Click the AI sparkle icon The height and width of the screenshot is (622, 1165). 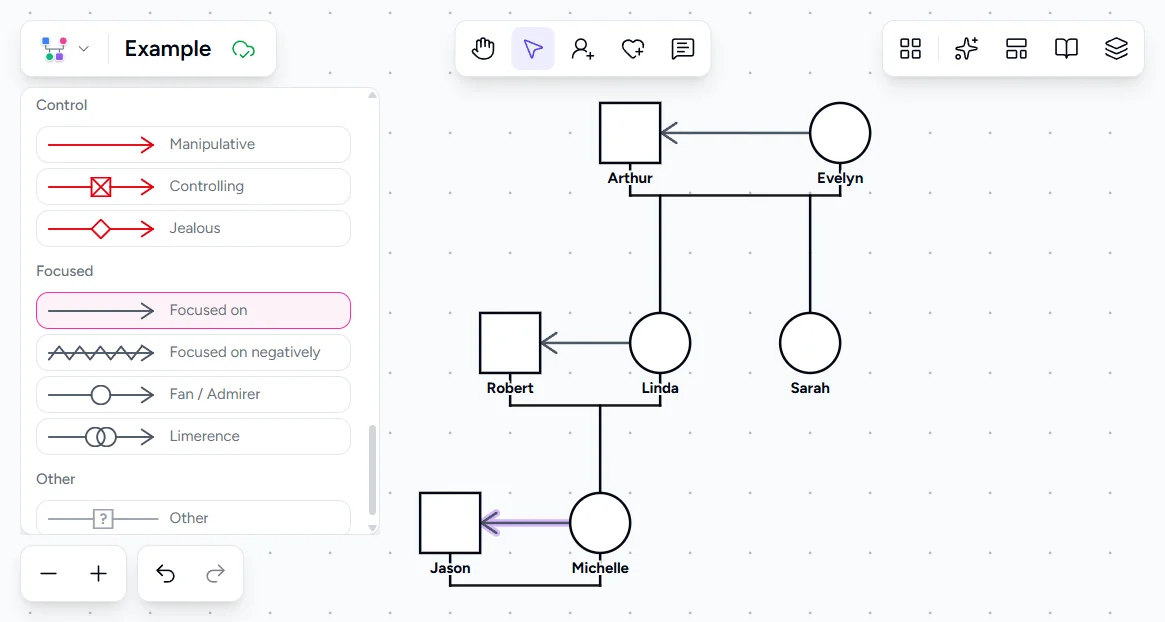pos(966,49)
